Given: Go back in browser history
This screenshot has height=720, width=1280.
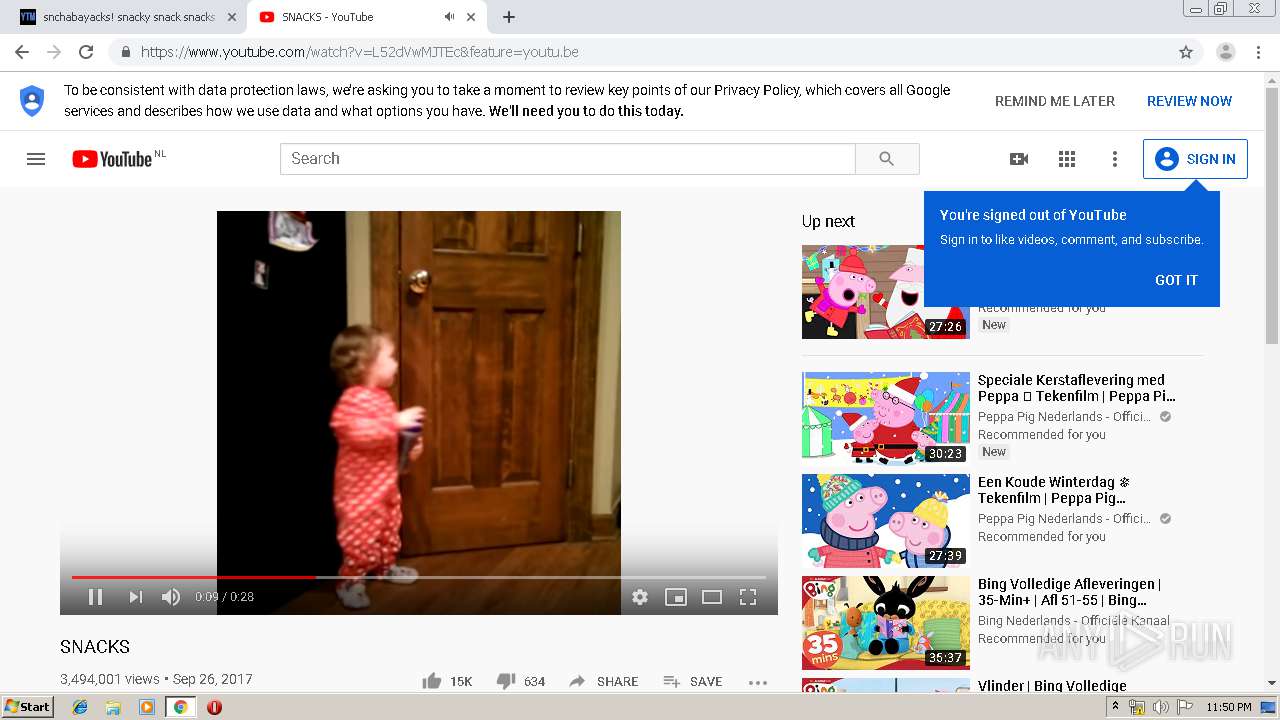Looking at the screenshot, I should 22,52.
